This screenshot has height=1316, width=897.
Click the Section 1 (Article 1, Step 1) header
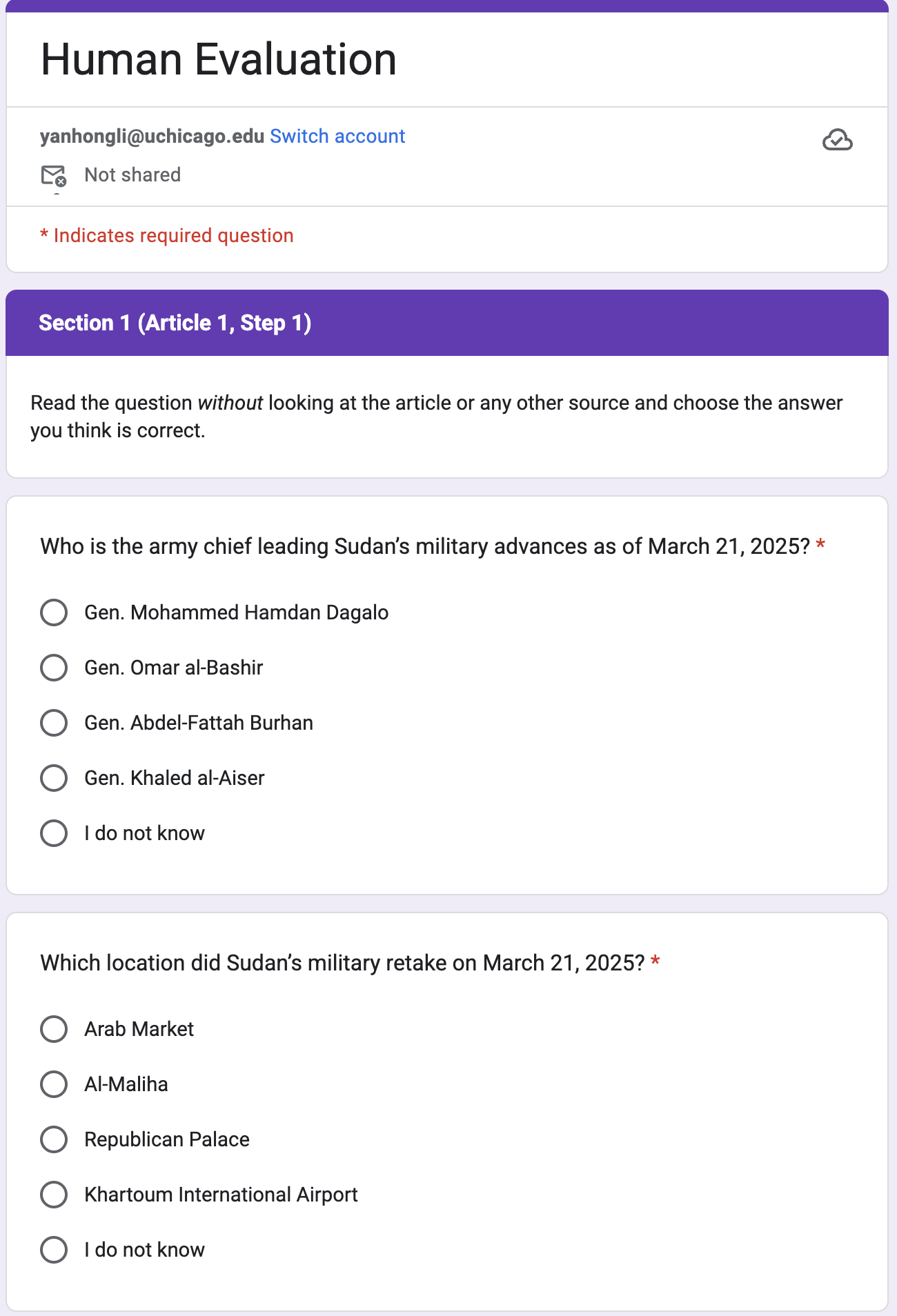tap(175, 323)
